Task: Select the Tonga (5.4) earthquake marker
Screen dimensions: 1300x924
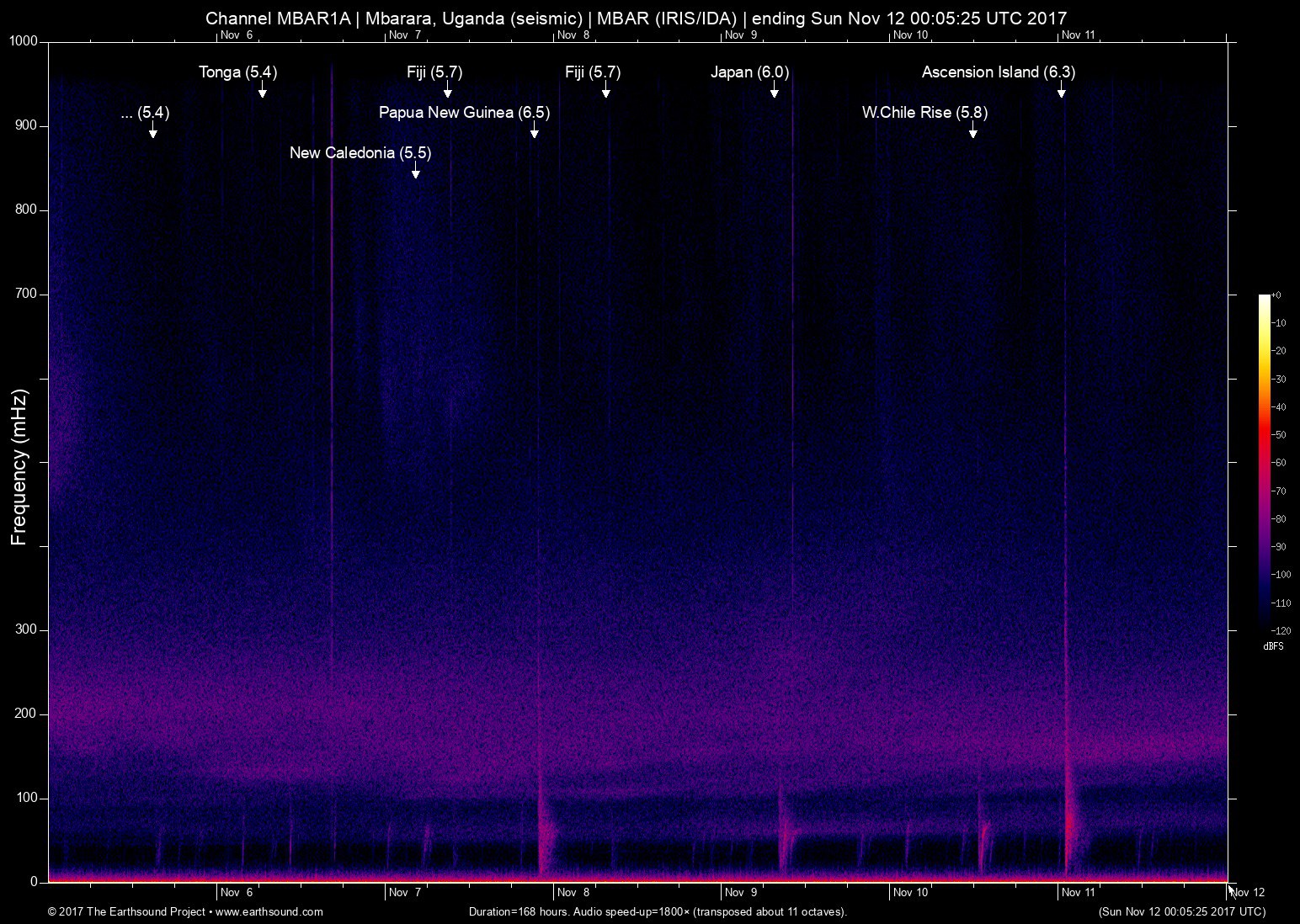Action: tap(237, 73)
